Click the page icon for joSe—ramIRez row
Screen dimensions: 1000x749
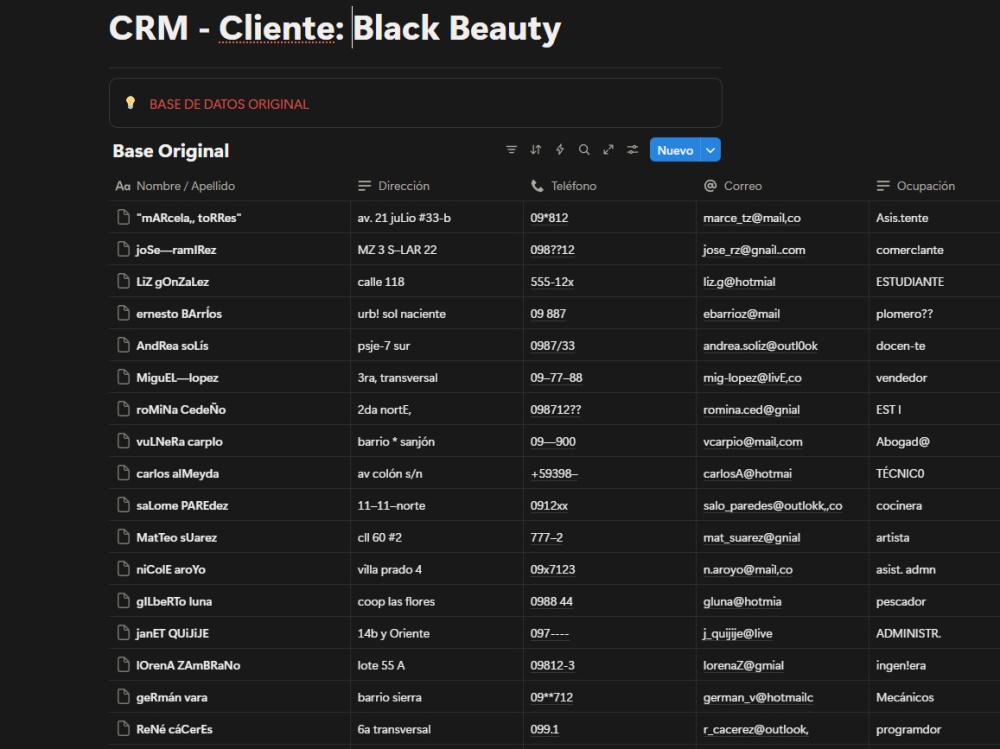coord(124,249)
